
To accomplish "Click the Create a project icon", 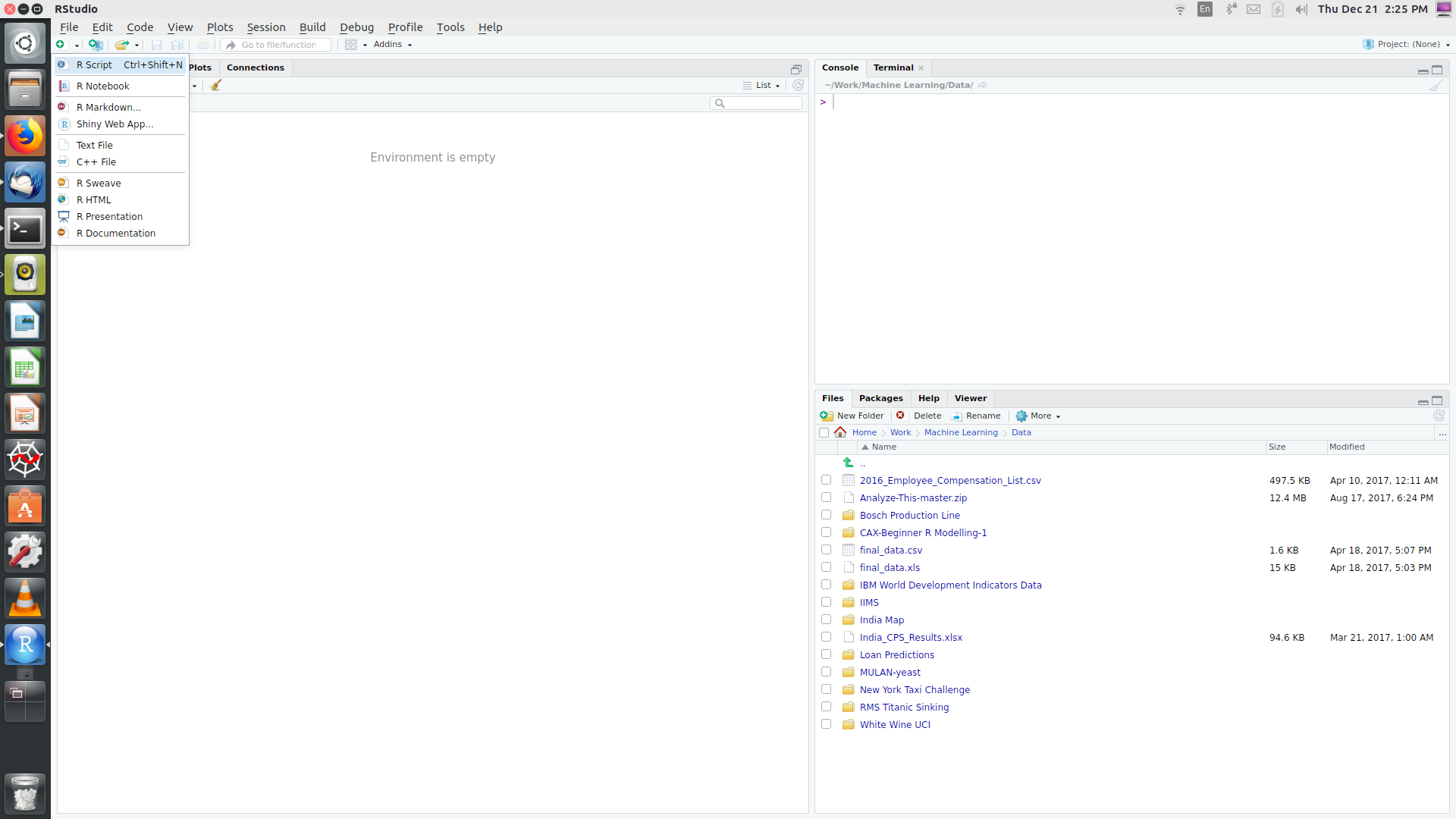I will 95,45.
